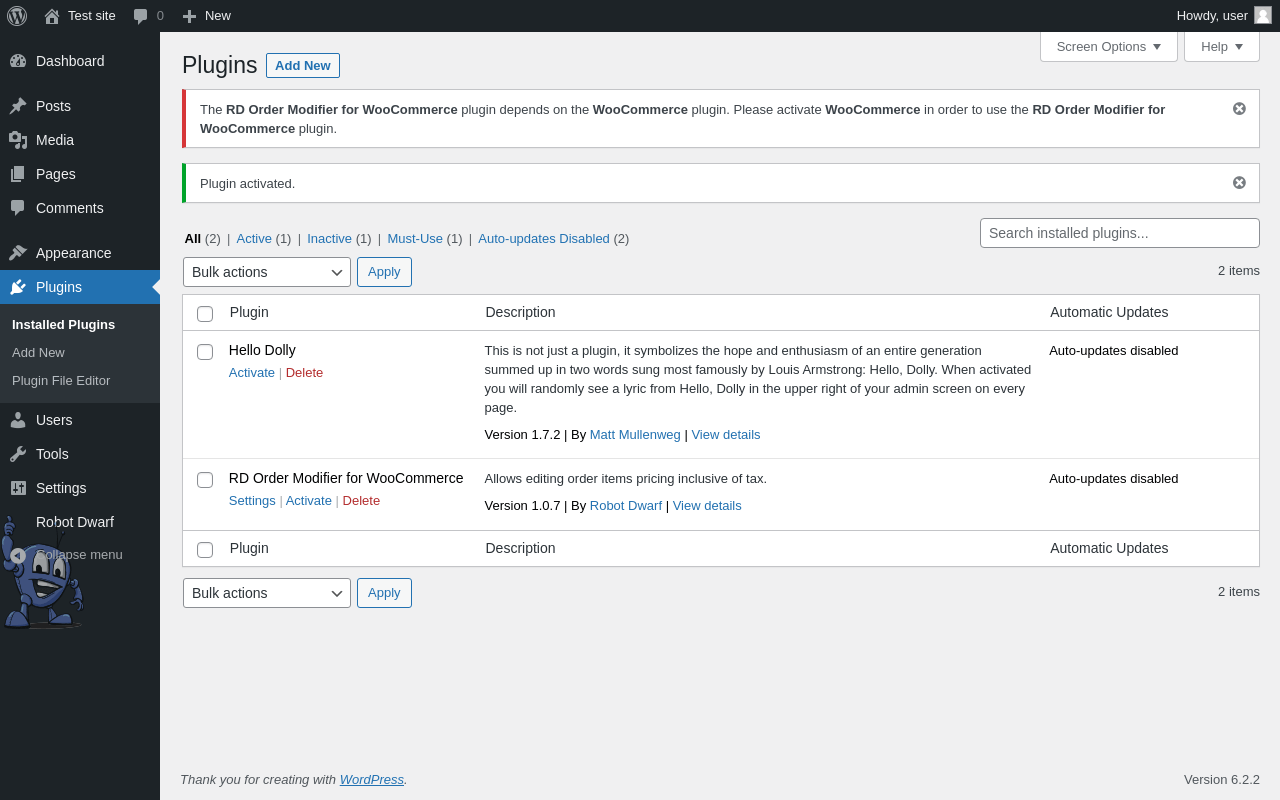Viewport: 1280px width, 800px height.
Task: Open the Plugin File Editor submenu item
Action: click(x=61, y=380)
